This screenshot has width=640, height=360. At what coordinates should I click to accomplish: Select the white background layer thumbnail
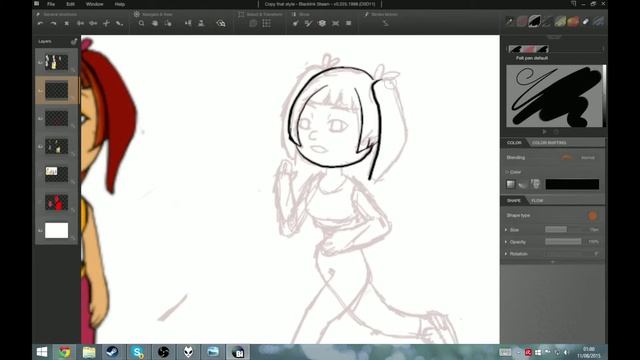click(56, 231)
